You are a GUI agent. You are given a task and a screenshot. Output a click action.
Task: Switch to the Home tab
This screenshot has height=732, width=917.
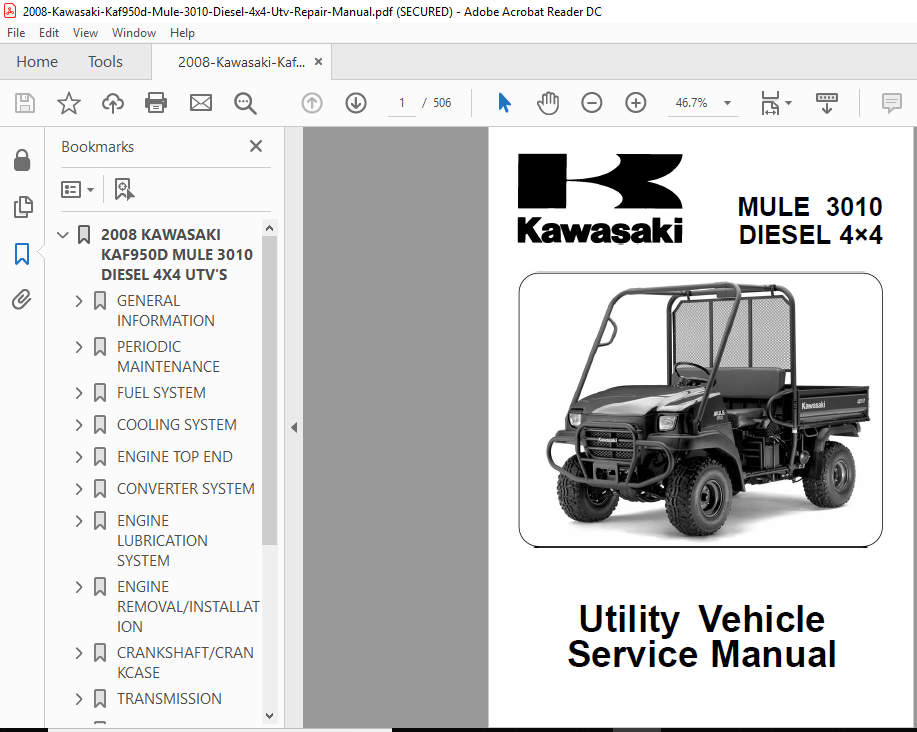click(x=37, y=61)
